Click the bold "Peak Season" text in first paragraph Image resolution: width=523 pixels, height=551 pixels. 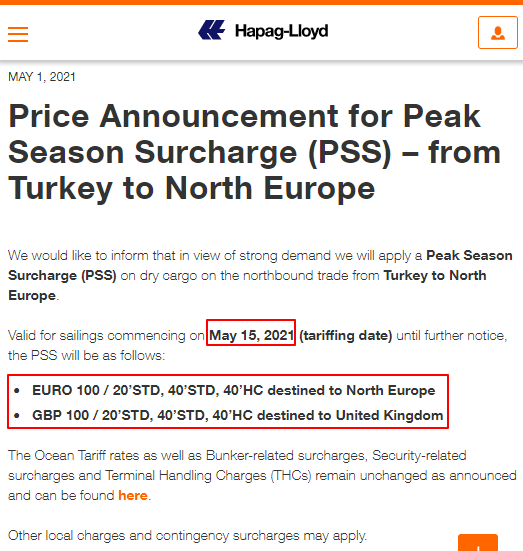point(469,255)
